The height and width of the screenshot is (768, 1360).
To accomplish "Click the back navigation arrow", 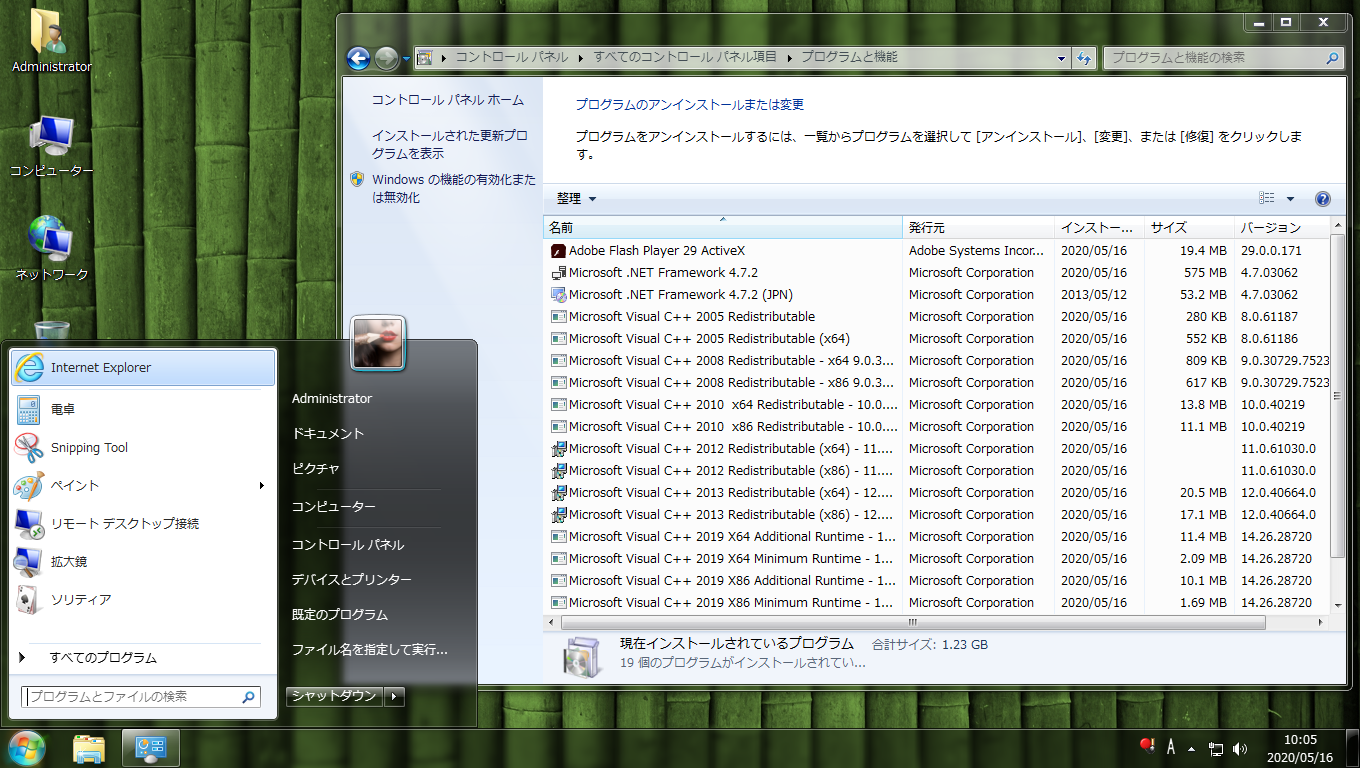I will [x=358, y=58].
